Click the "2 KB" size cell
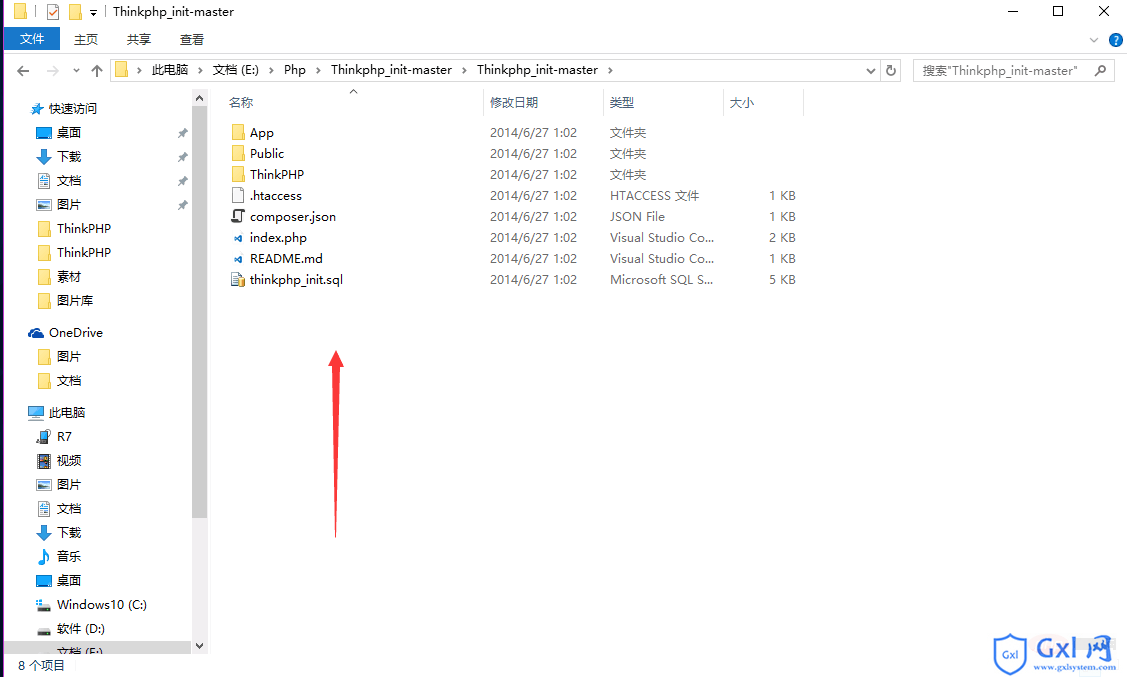 (782, 238)
